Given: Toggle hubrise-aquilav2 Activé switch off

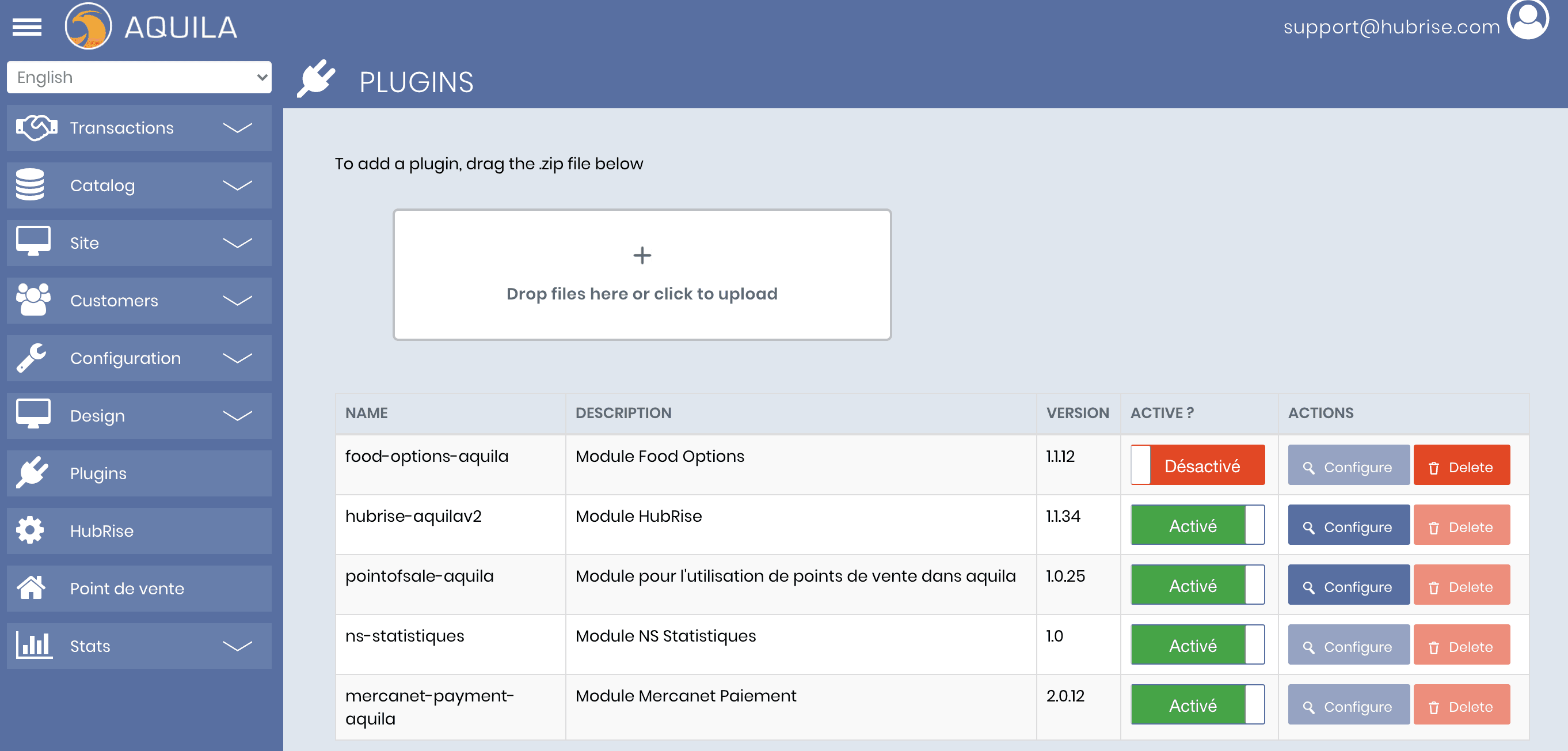Looking at the screenshot, I should click(x=1197, y=526).
